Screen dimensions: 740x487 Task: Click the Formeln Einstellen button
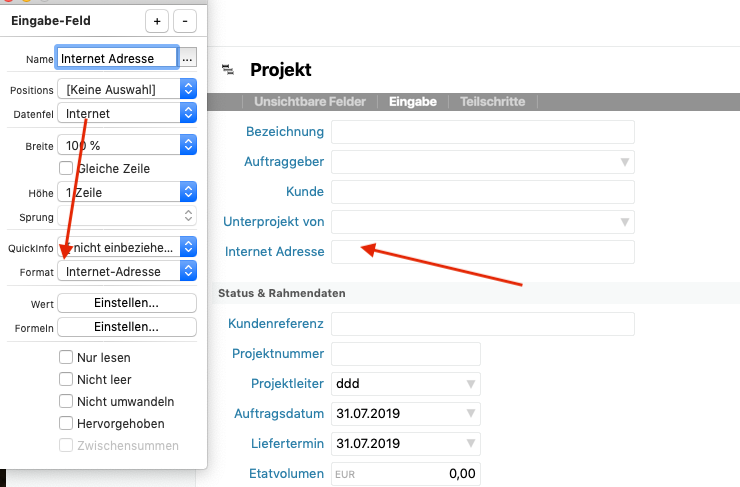point(126,327)
